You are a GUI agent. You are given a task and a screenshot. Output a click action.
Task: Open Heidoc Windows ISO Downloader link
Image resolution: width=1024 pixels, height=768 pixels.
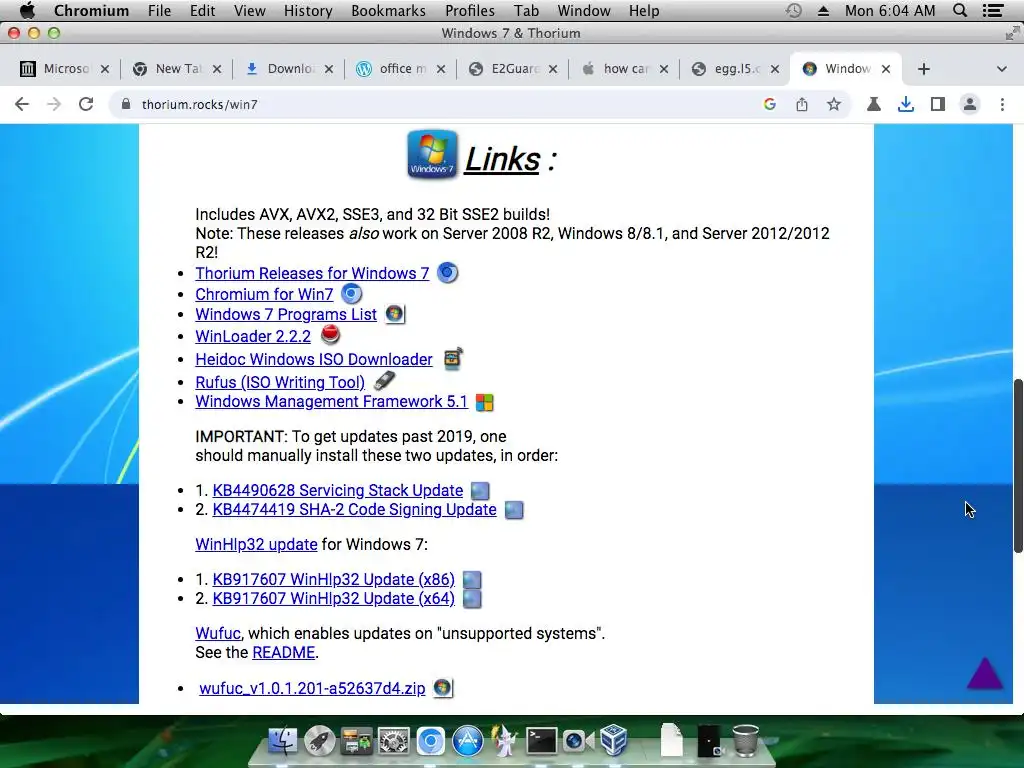(313, 359)
